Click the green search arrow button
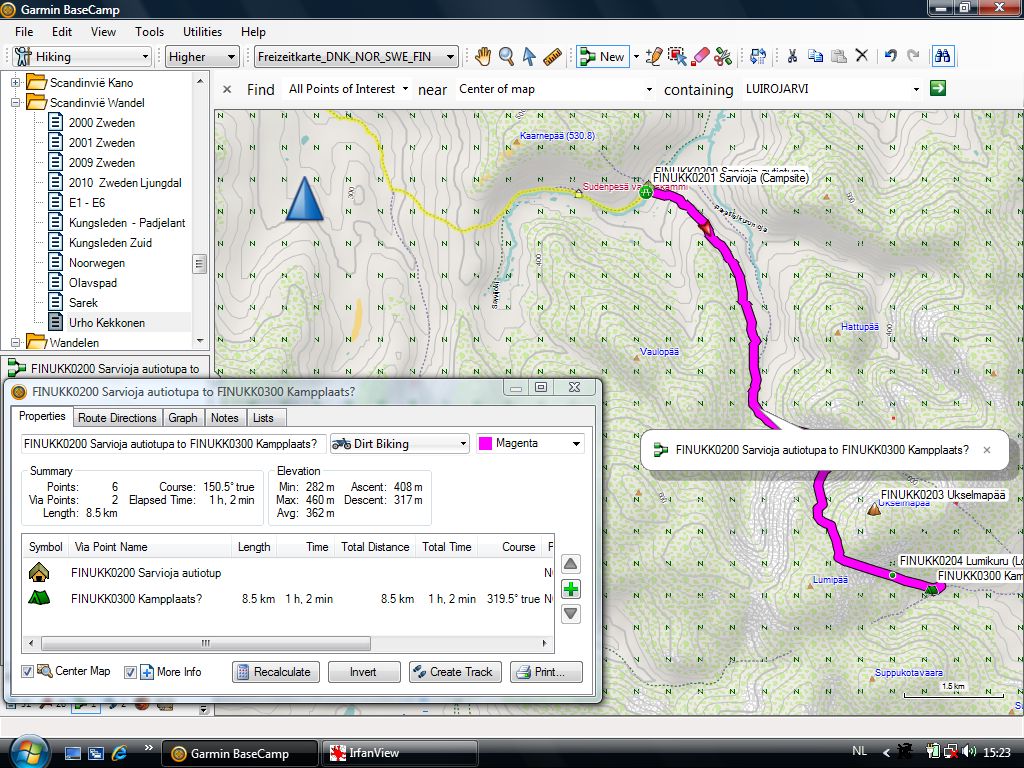 coord(938,89)
